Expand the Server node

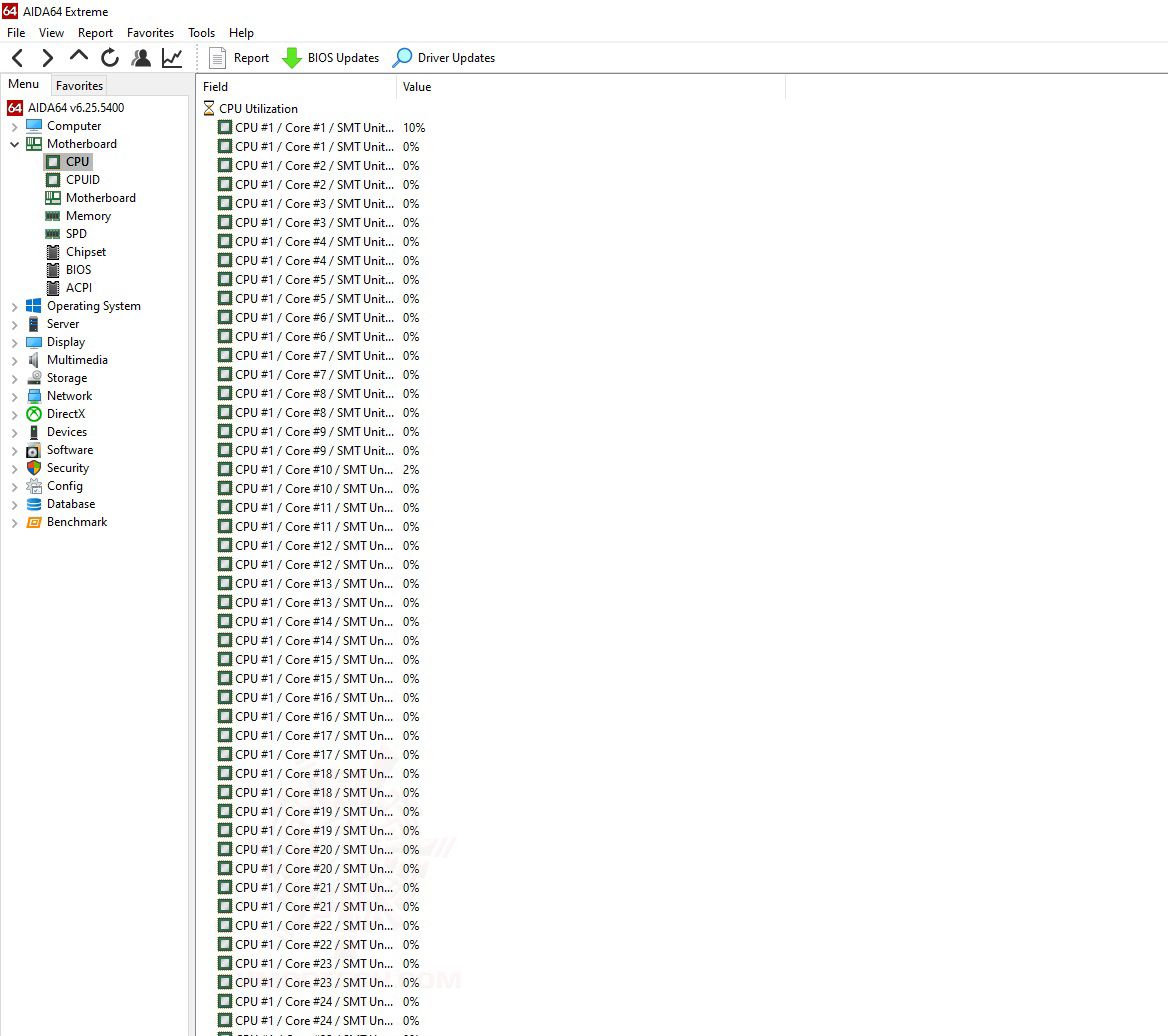(14, 325)
